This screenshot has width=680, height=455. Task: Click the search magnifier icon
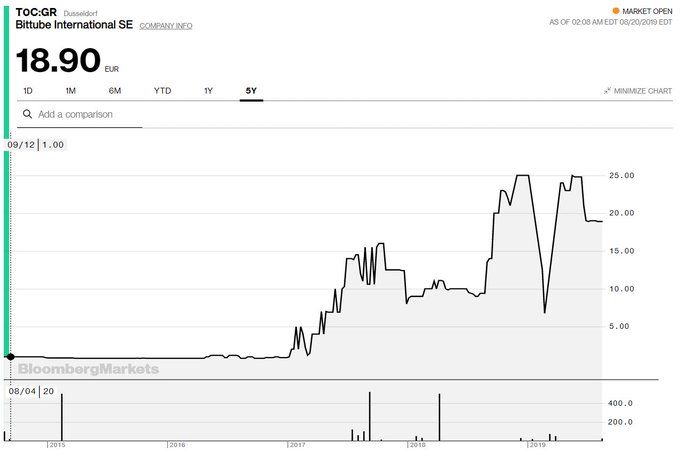click(27, 114)
